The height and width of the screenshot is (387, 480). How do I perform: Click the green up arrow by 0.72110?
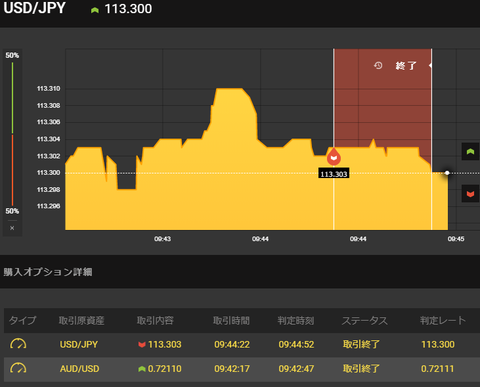(142, 369)
